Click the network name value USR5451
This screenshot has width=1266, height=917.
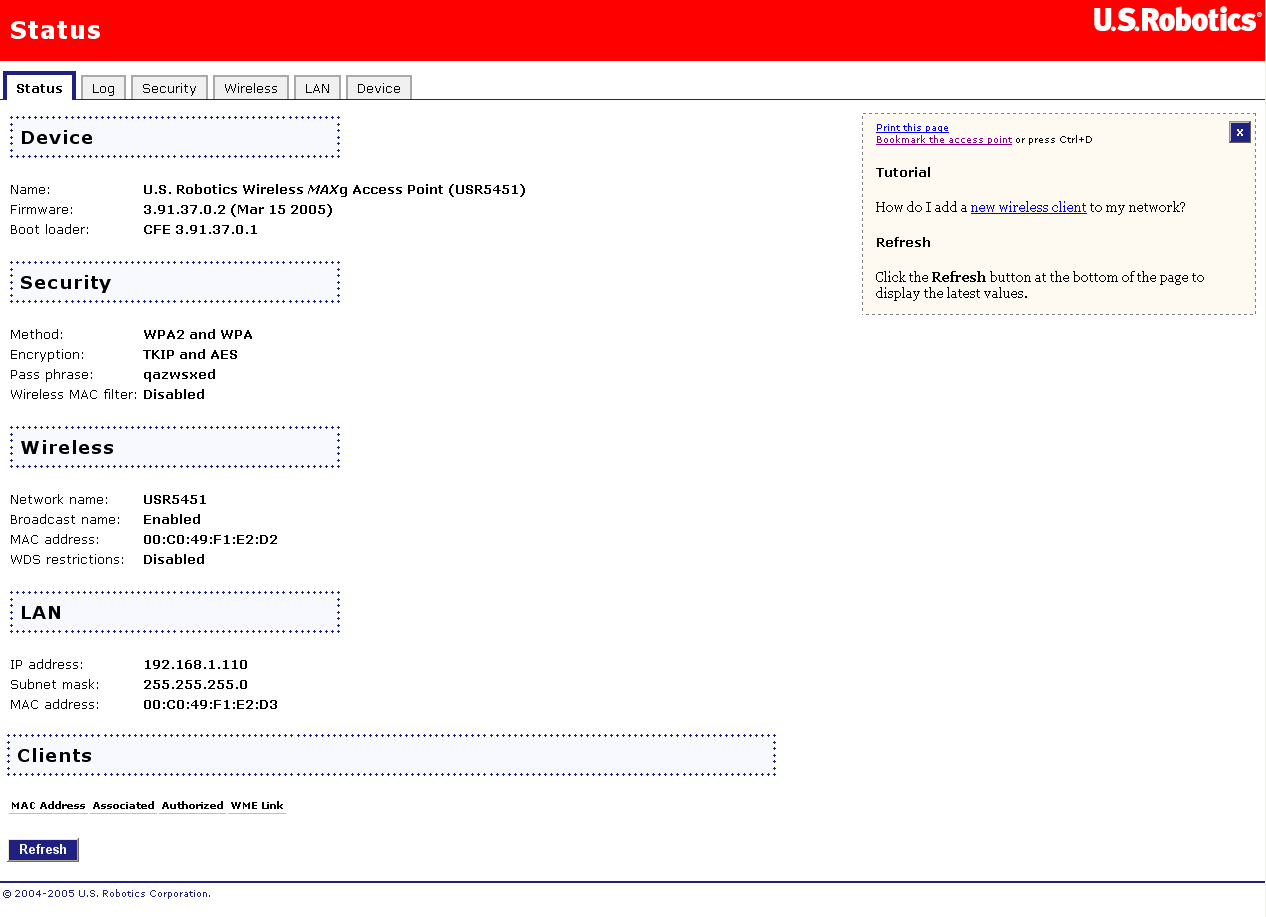pos(175,500)
